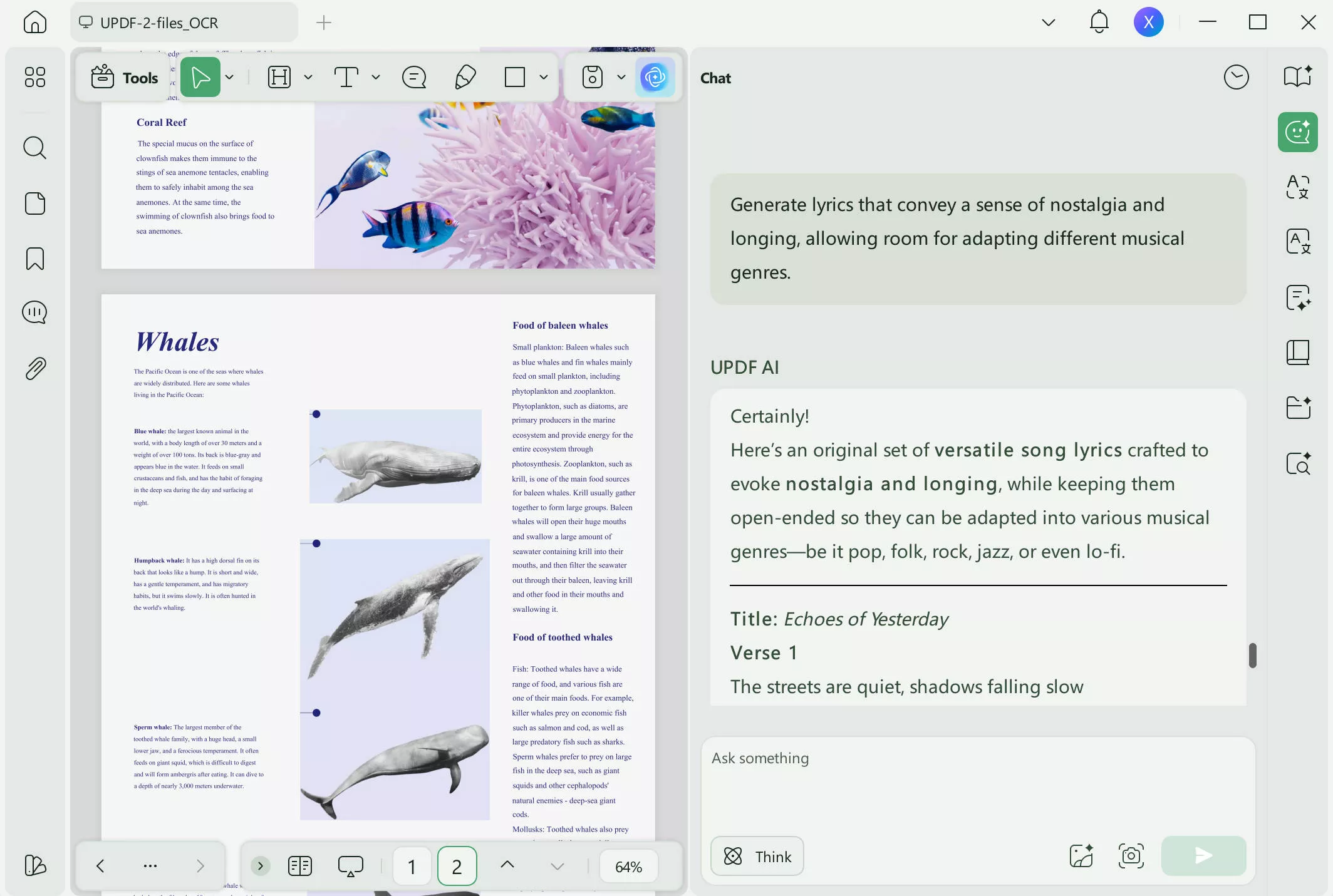
Task: Open the bookmarks panel
Action: coord(34,259)
